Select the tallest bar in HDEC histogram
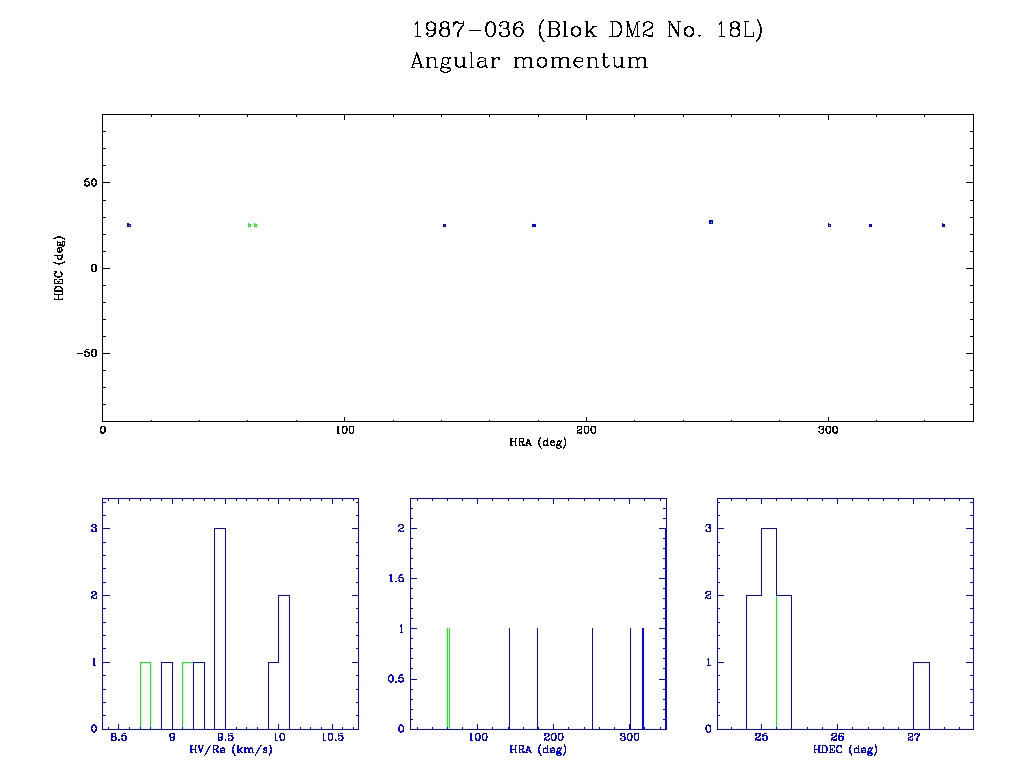 click(x=769, y=628)
